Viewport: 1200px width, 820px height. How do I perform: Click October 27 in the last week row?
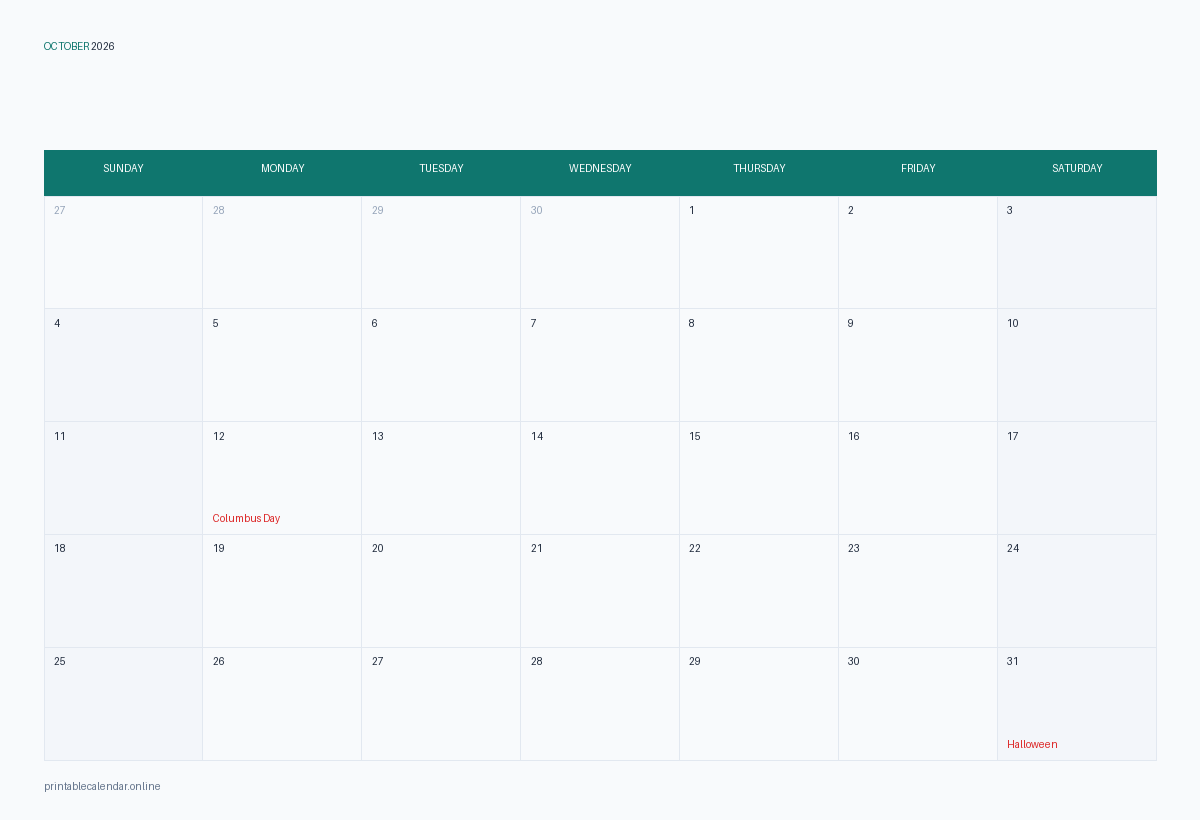378,661
